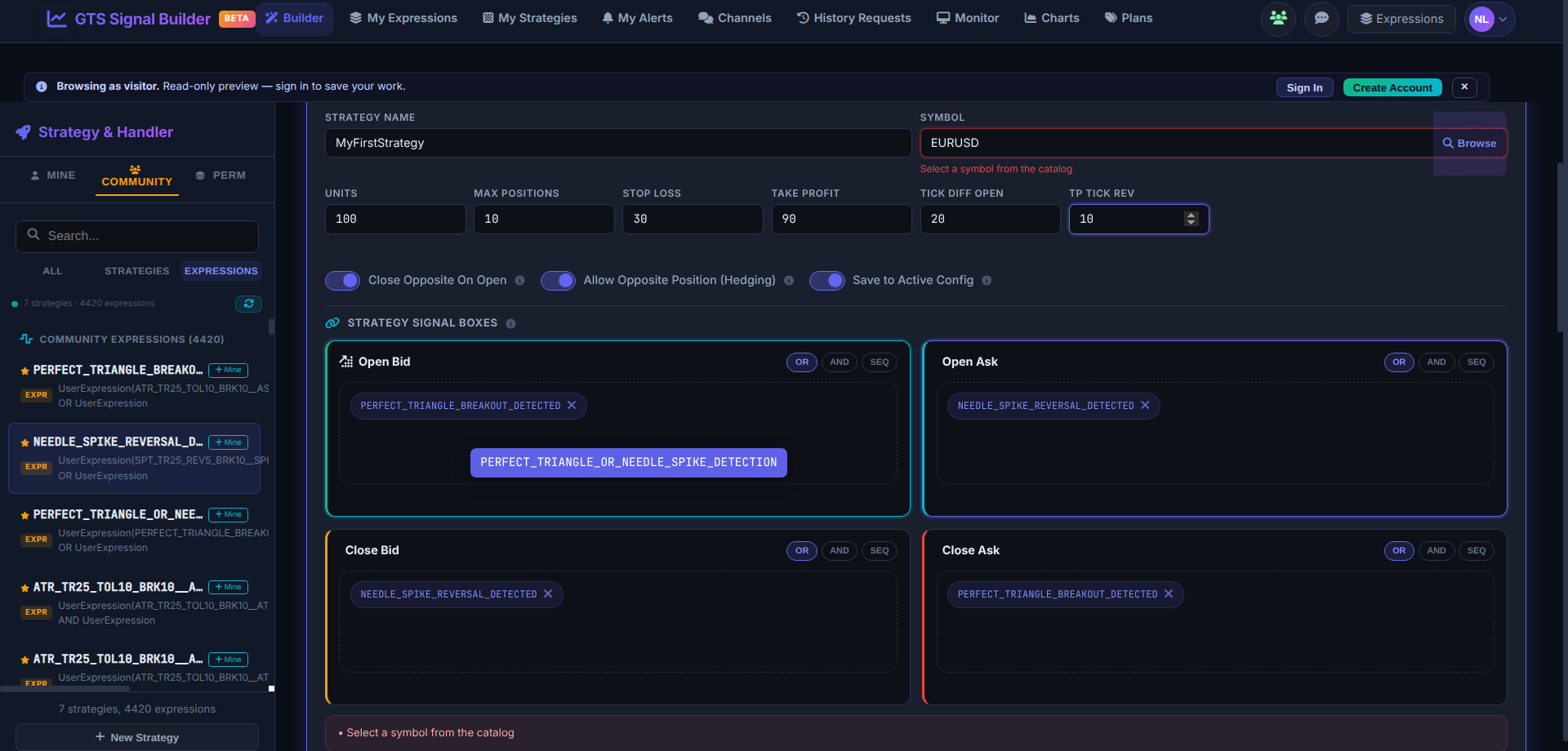This screenshot has width=1568, height=751.
Task: Add PERFECT_TRIANGLE_BREAKO expression to Mine
Action: (228, 370)
